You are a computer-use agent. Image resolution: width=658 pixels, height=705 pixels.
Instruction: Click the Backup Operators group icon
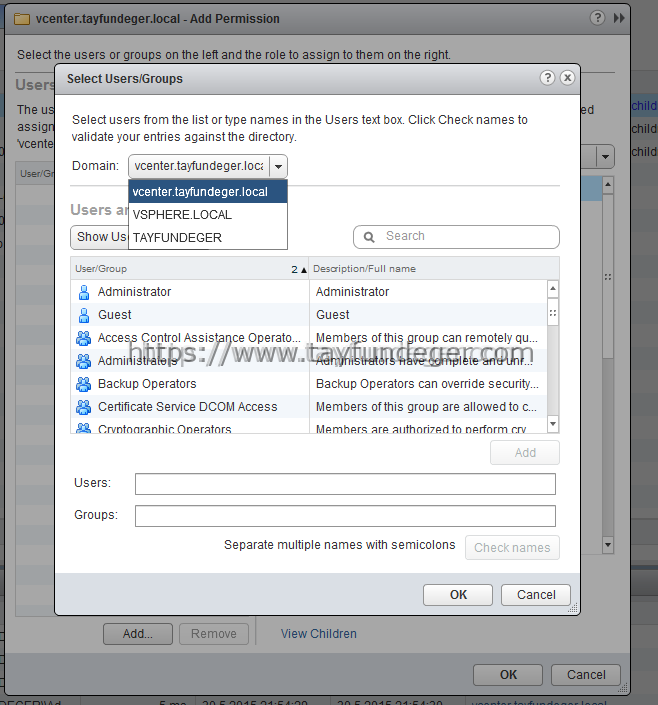click(x=83, y=384)
